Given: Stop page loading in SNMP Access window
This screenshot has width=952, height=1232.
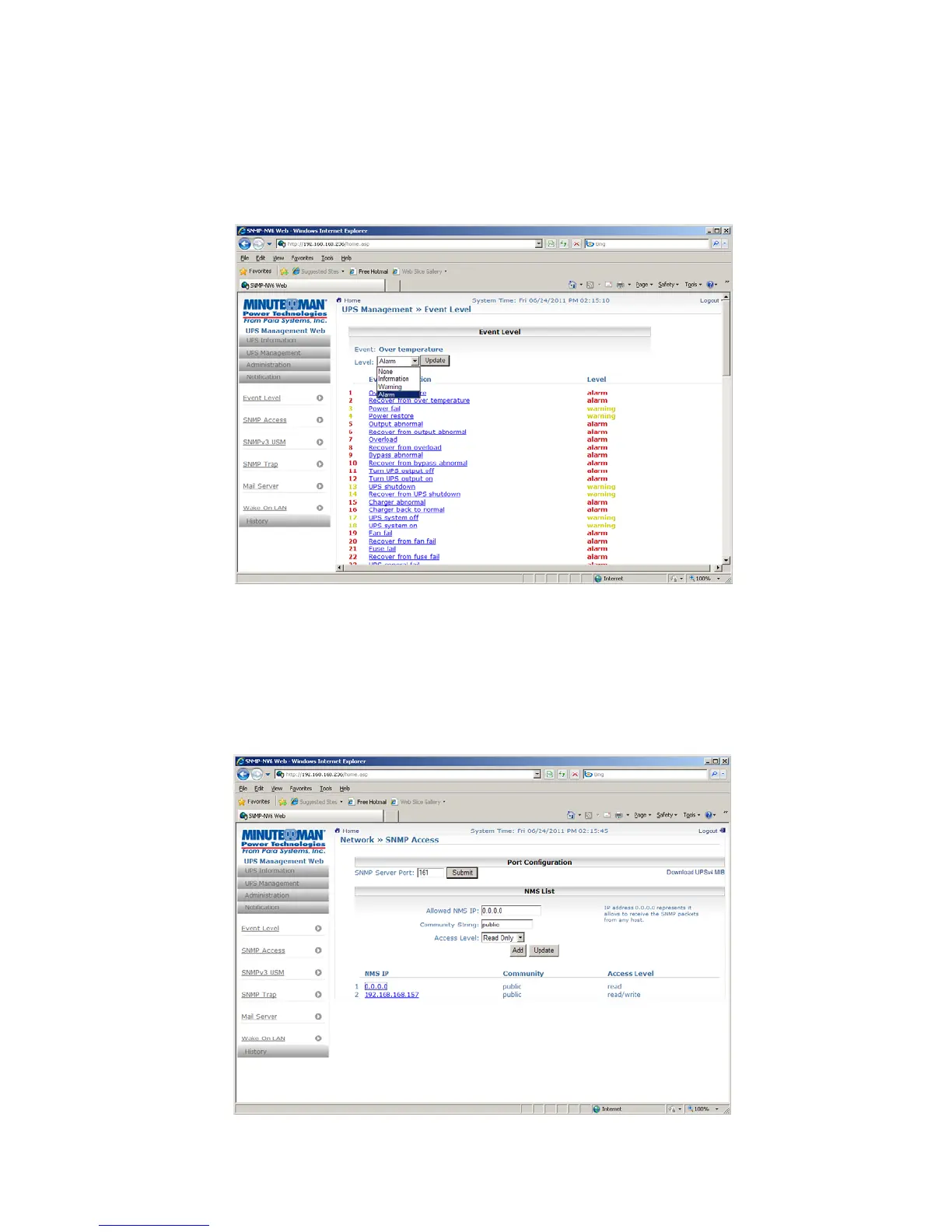Looking at the screenshot, I should [x=575, y=774].
